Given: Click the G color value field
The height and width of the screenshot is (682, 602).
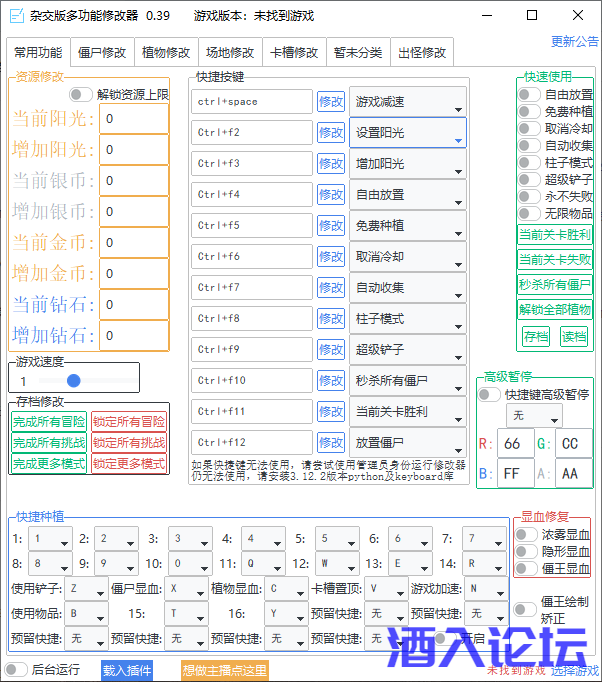Looking at the screenshot, I should point(573,444).
